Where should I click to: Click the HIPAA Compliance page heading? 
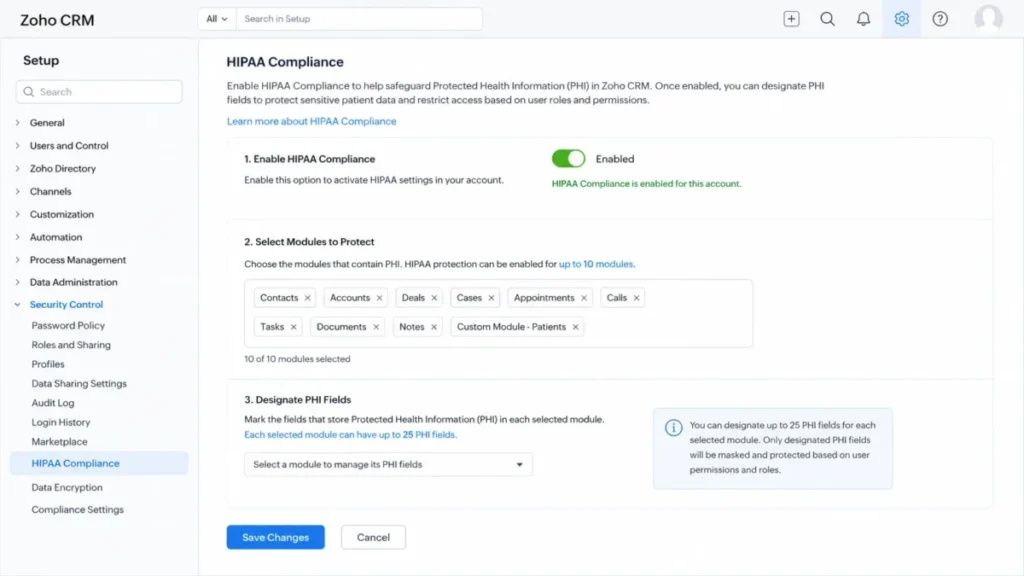coord(285,62)
